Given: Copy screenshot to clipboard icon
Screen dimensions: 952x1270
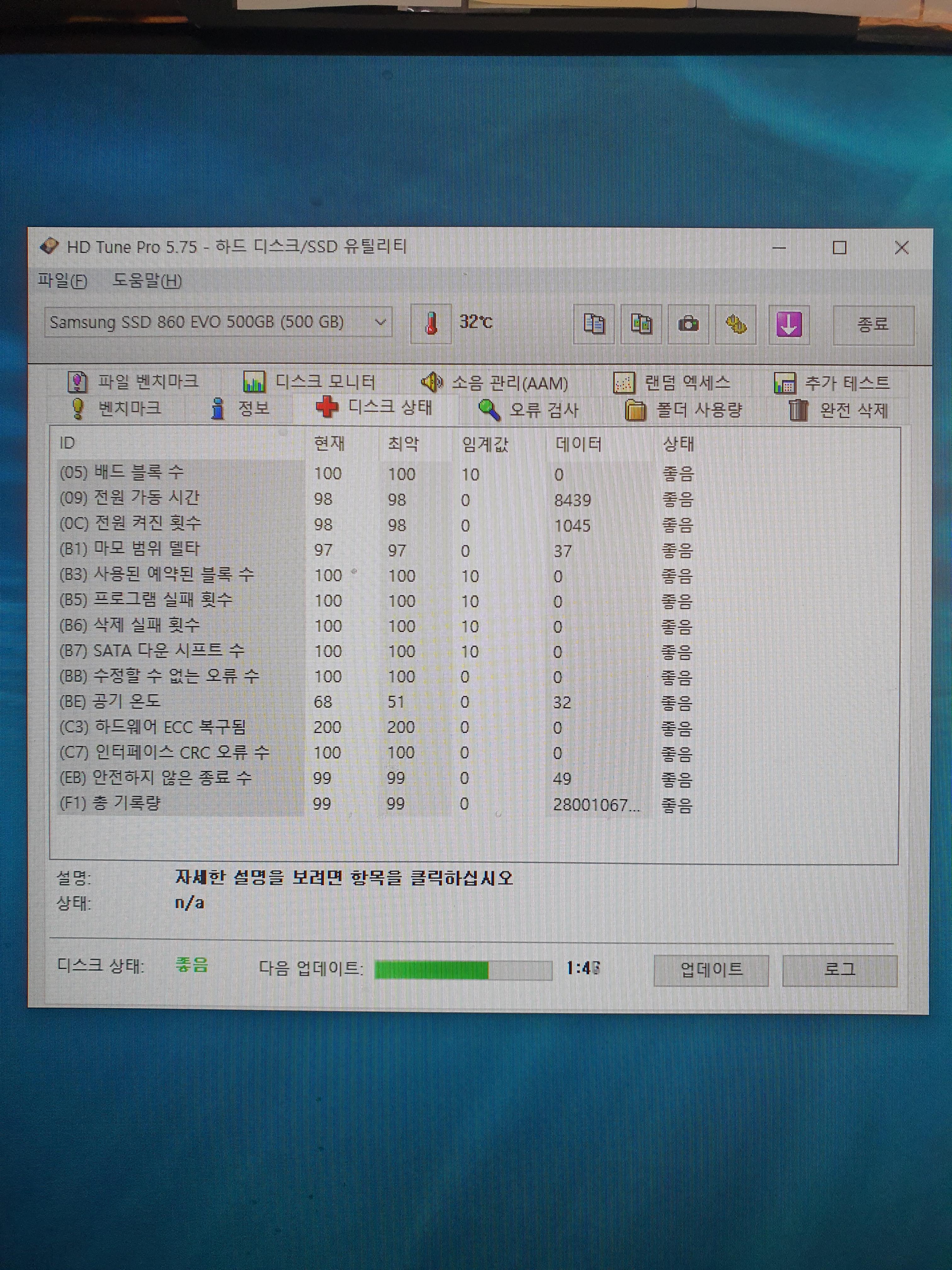Looking at the screenshot, I should [x=641, y=324].
